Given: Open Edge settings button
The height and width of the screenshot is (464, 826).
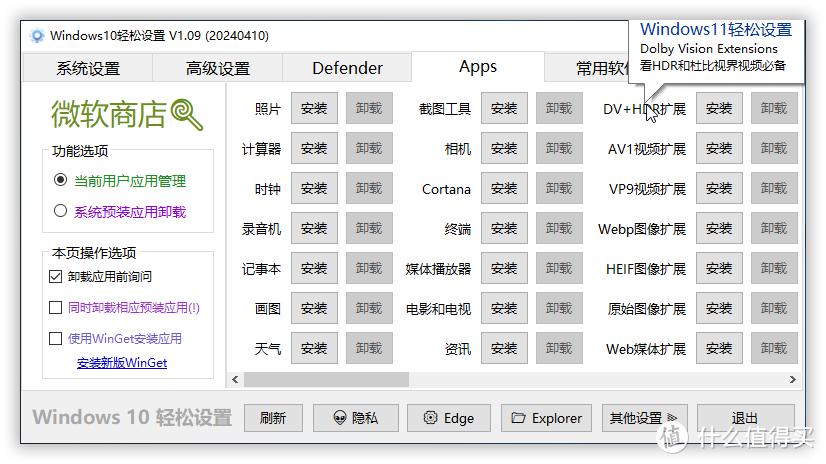Looking at the screenshot, I should (449, 418).
